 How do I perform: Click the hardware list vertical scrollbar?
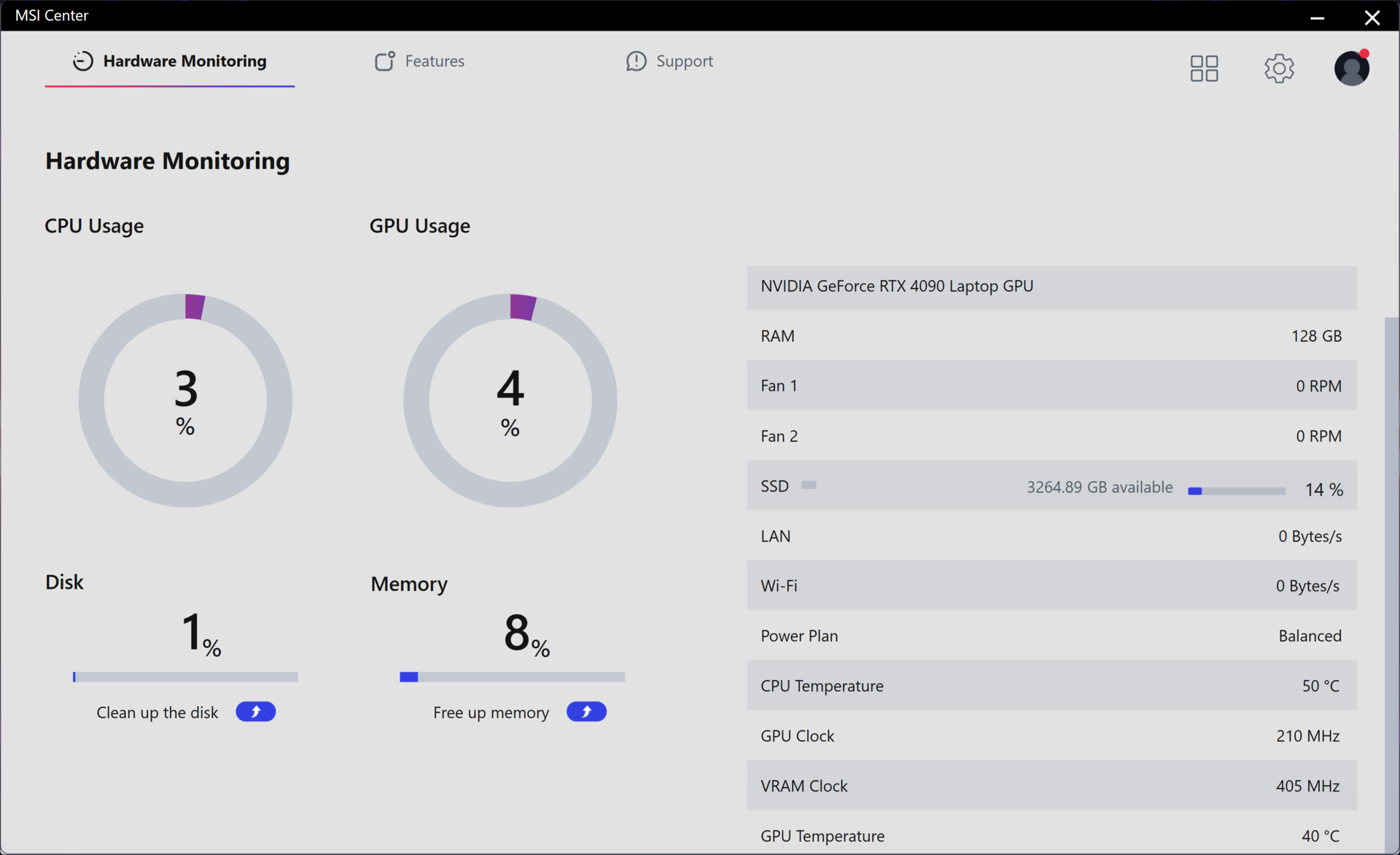1391,583
